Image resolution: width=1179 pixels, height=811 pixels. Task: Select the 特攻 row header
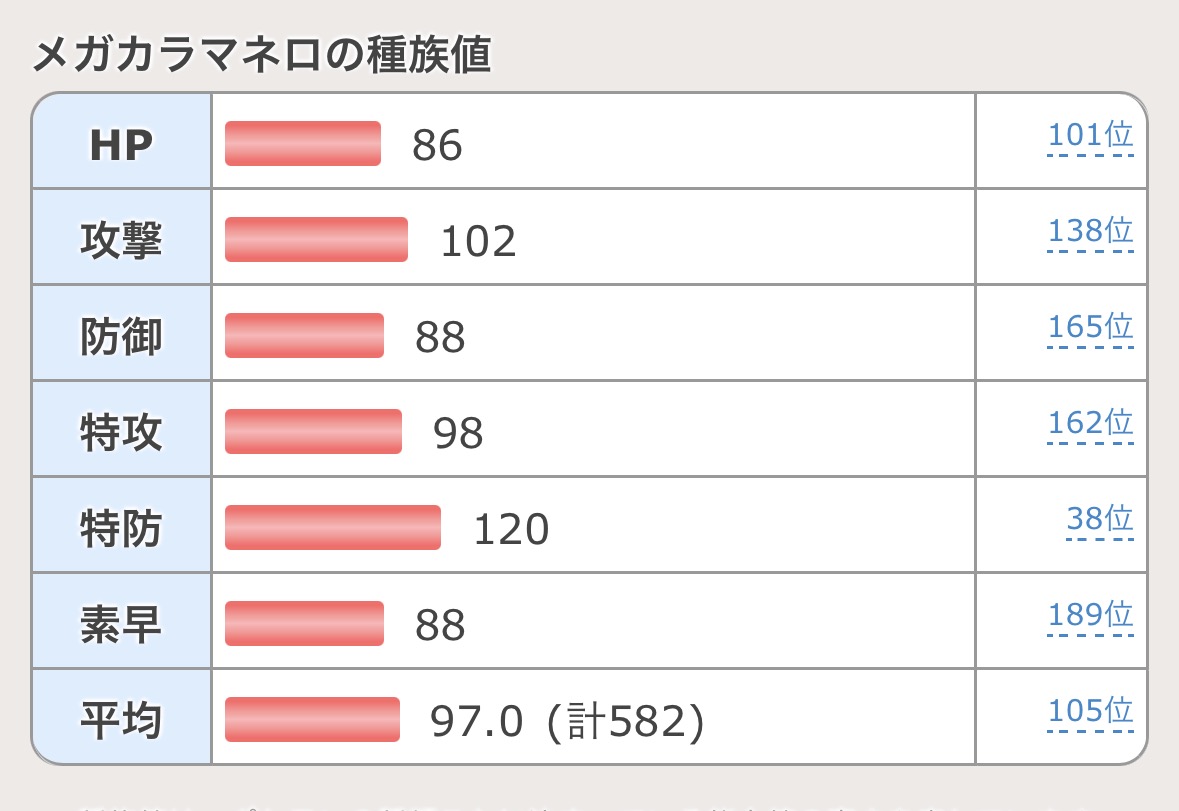pos(121,433)
